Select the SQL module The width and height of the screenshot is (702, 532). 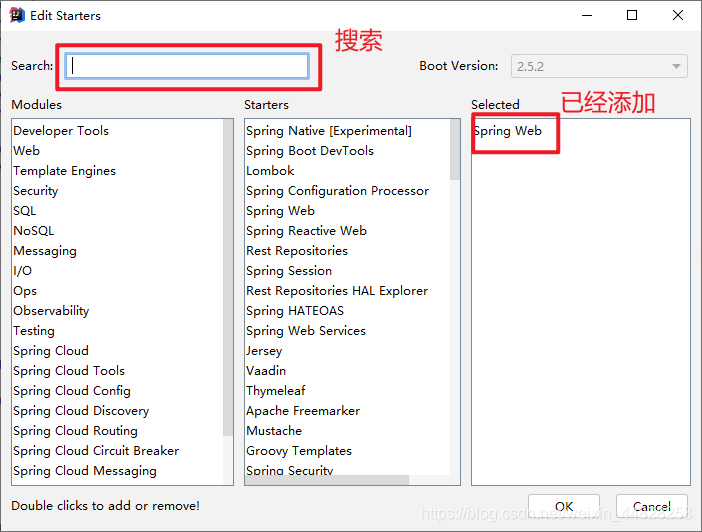[x=25, y=211]
